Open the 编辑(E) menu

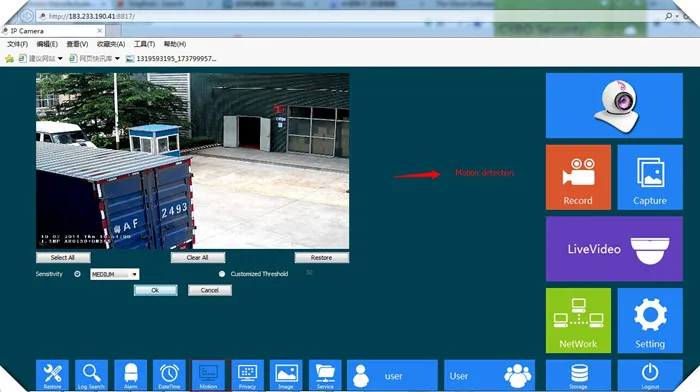coord(47,44)
